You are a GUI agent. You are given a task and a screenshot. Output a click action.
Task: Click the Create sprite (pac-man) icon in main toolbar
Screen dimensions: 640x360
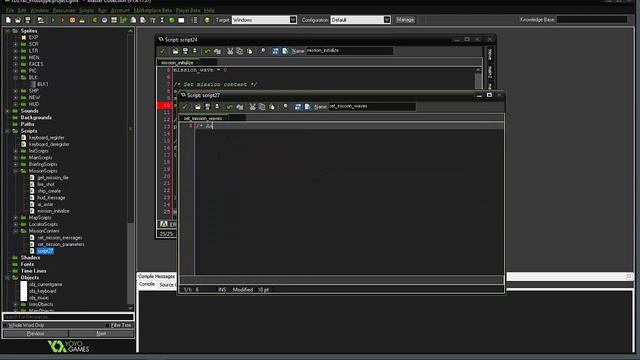coord(95,20)
